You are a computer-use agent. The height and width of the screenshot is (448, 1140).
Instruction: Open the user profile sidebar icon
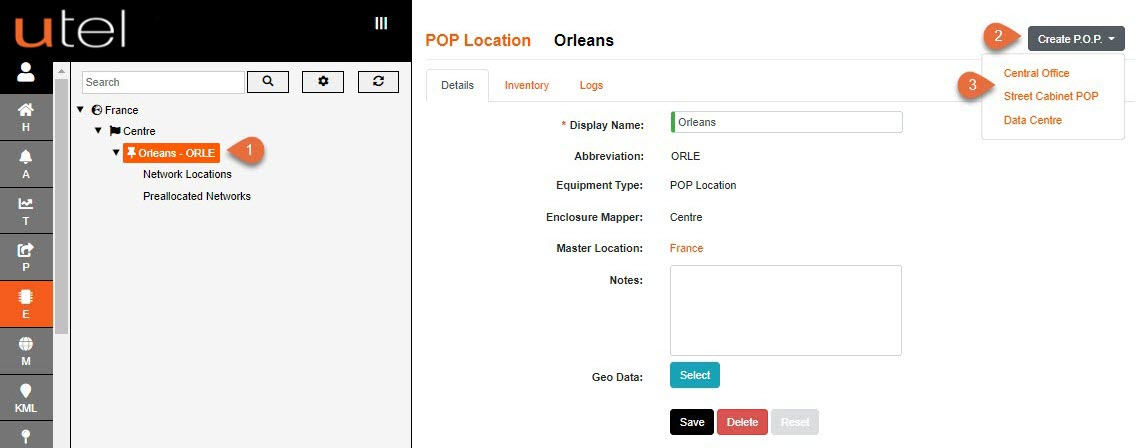(x=26, y=72)
